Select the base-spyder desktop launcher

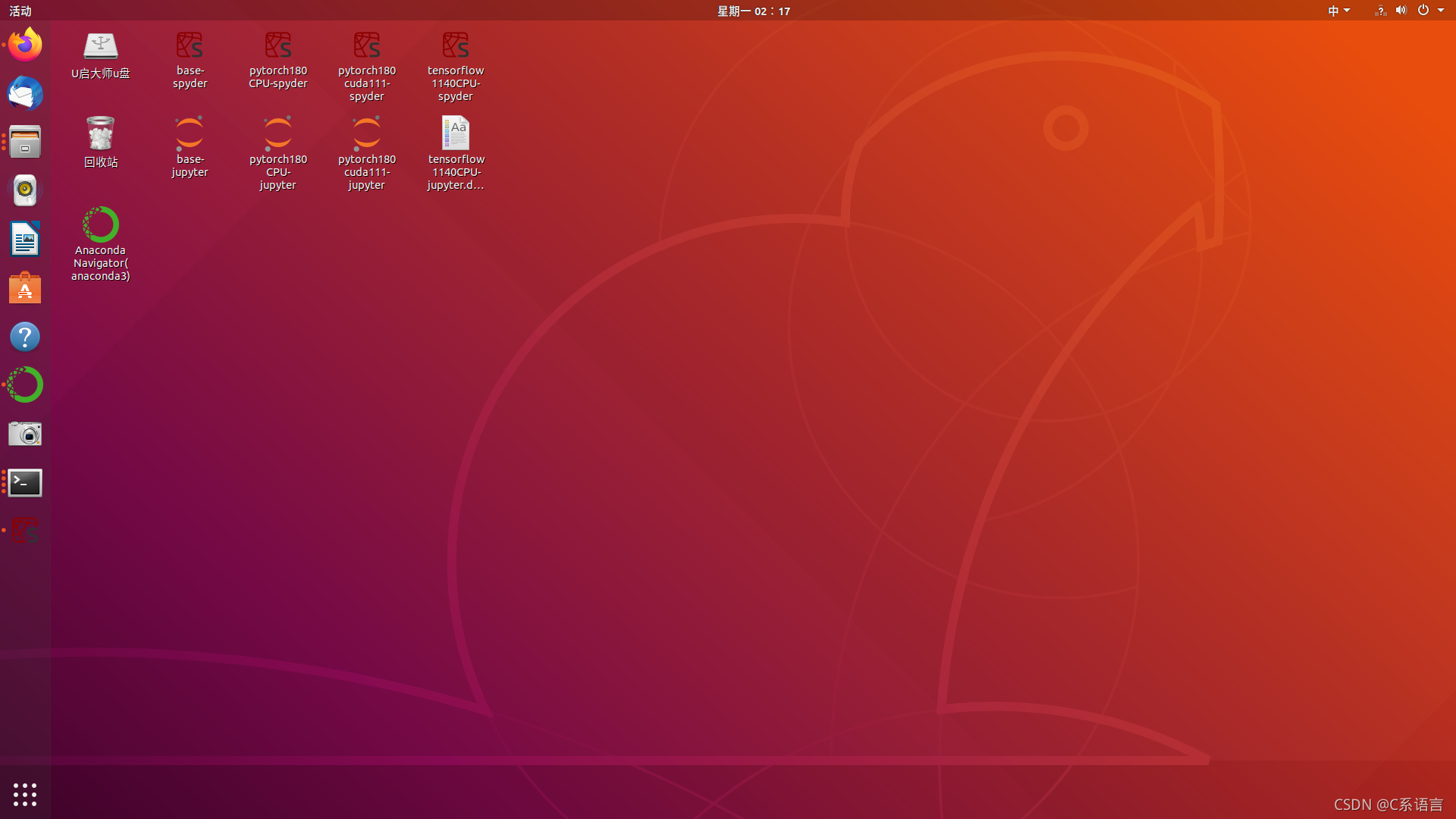[x=190, y=61]
